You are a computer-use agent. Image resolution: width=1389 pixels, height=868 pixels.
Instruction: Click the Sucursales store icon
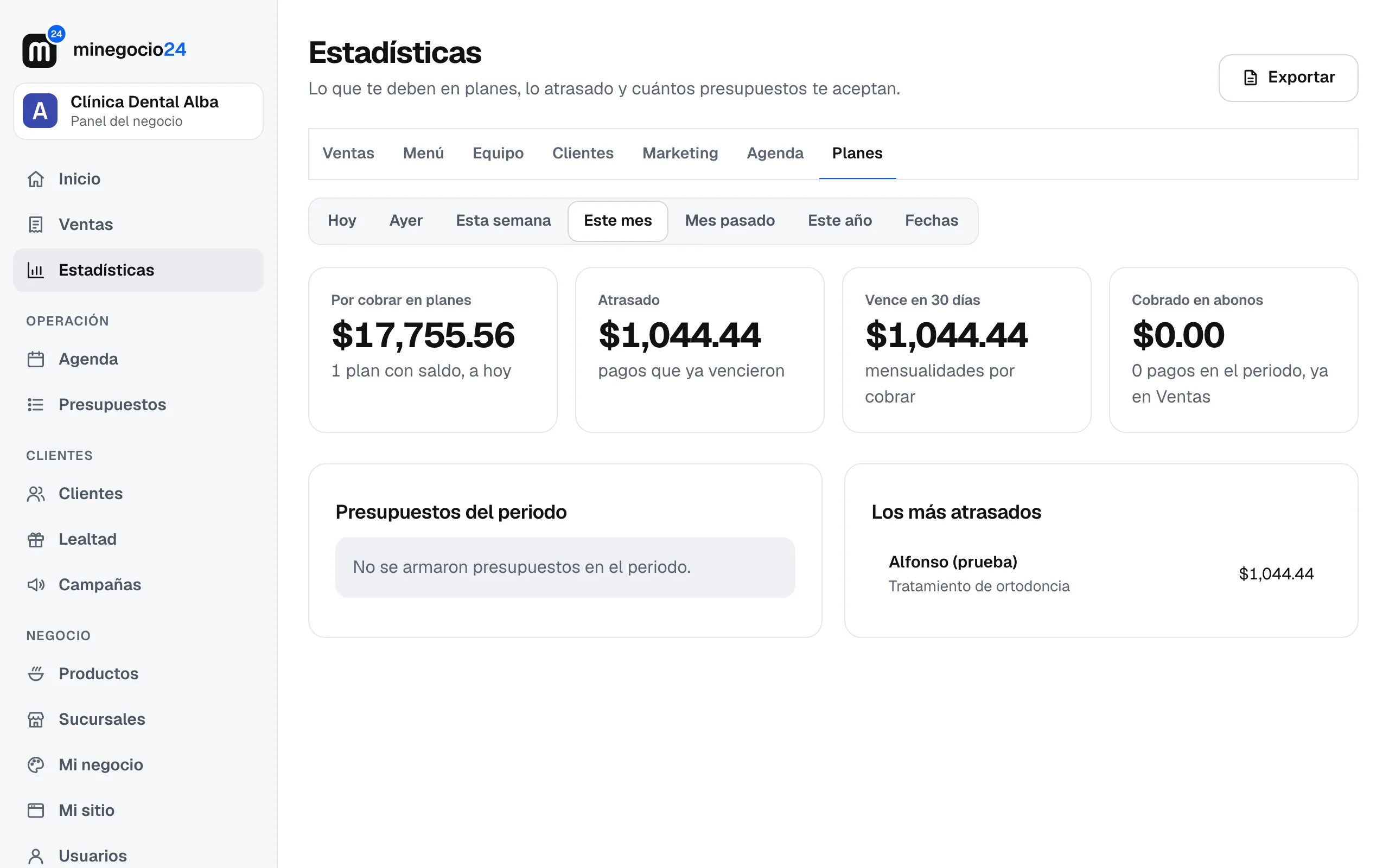pos(36,719)
